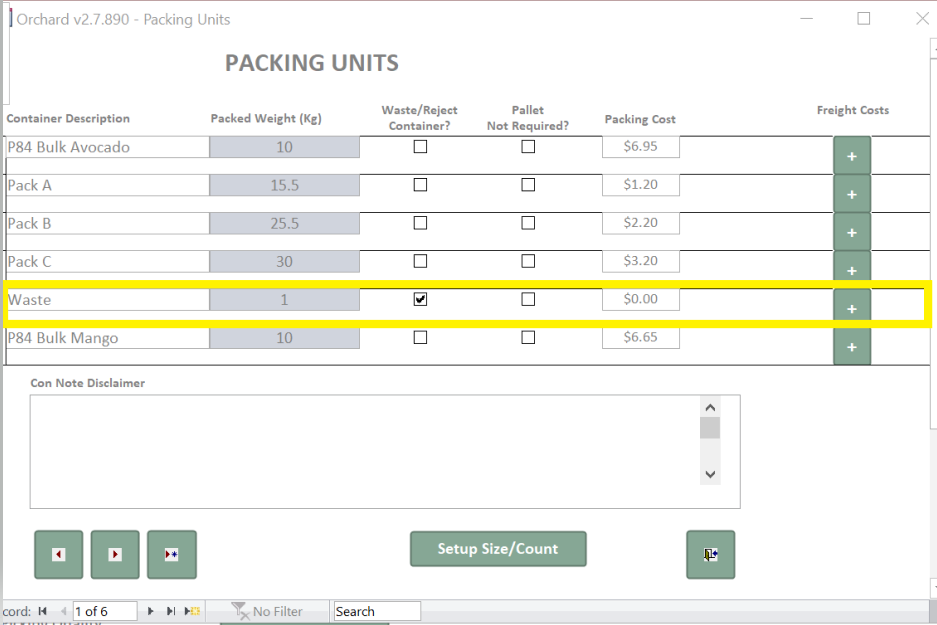The width and height of the screenshot is (937, 625).
Task: Click the previous record arrow button
Action: point(59,554)
